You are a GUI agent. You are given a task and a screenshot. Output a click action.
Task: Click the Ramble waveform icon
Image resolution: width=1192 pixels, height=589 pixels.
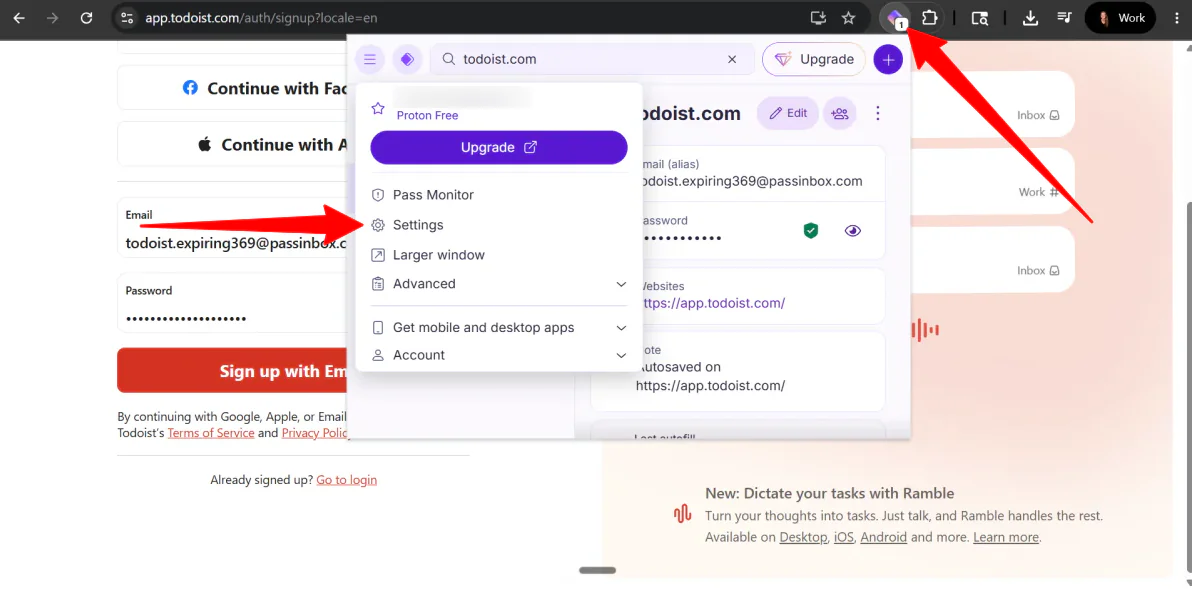point(683,515)
